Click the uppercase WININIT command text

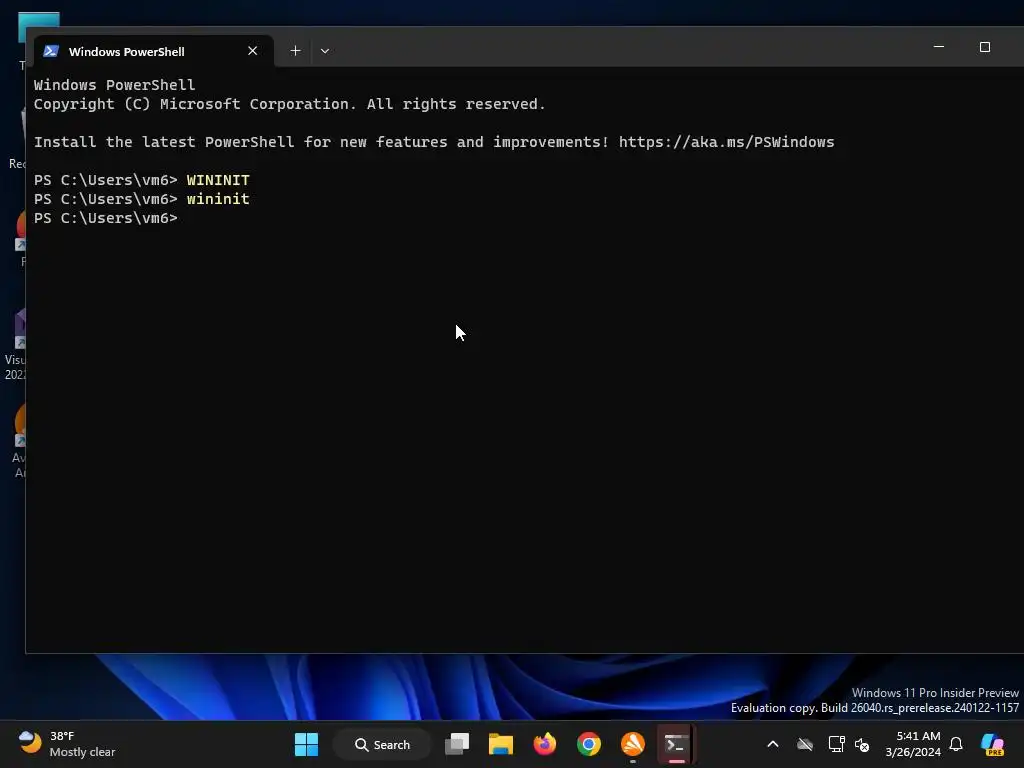(218, 180)
